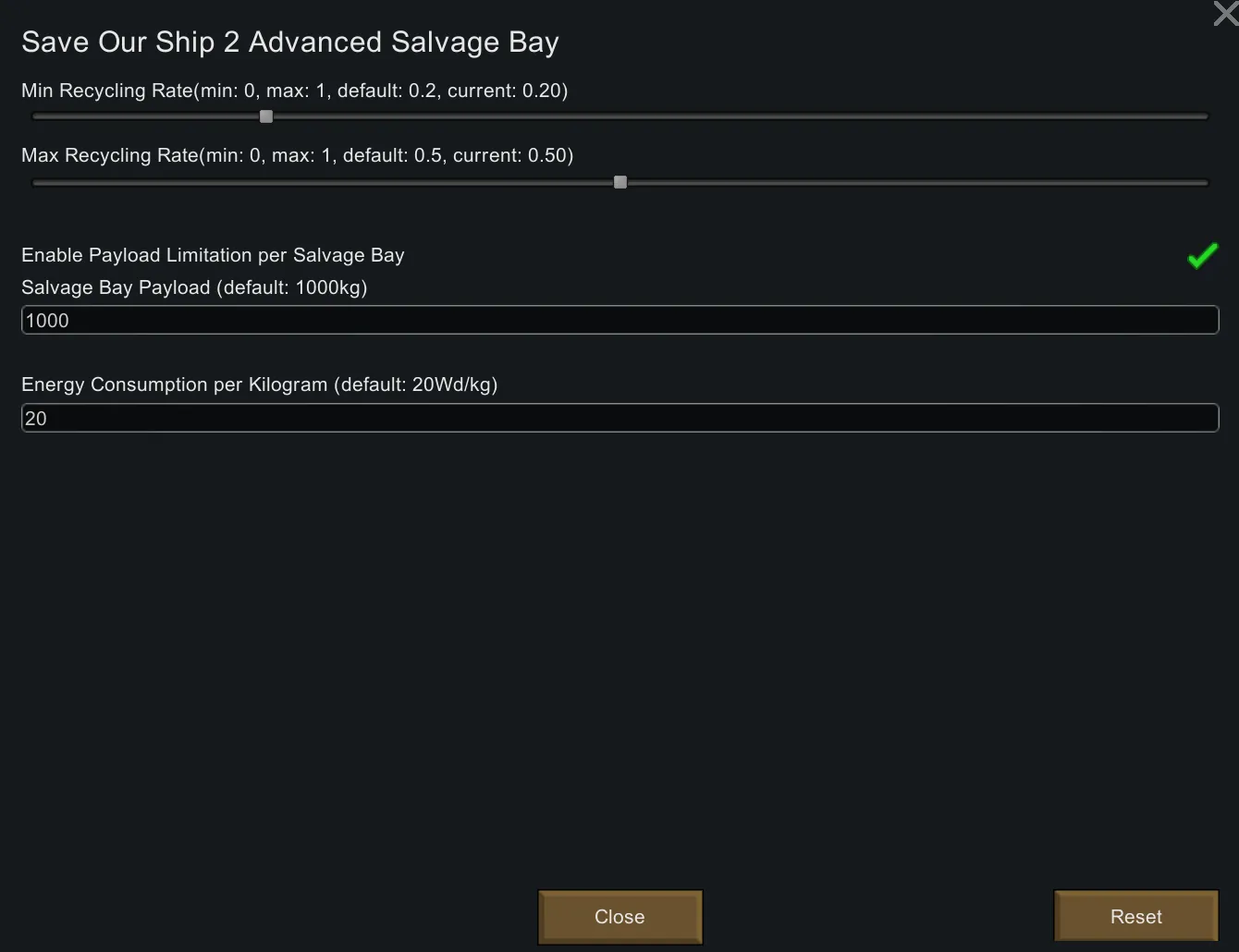Image resolution: width=1239 pixels, height=952 pixels.
Task: Place cursor after 20 in energy field
Action: pos(48,419)
